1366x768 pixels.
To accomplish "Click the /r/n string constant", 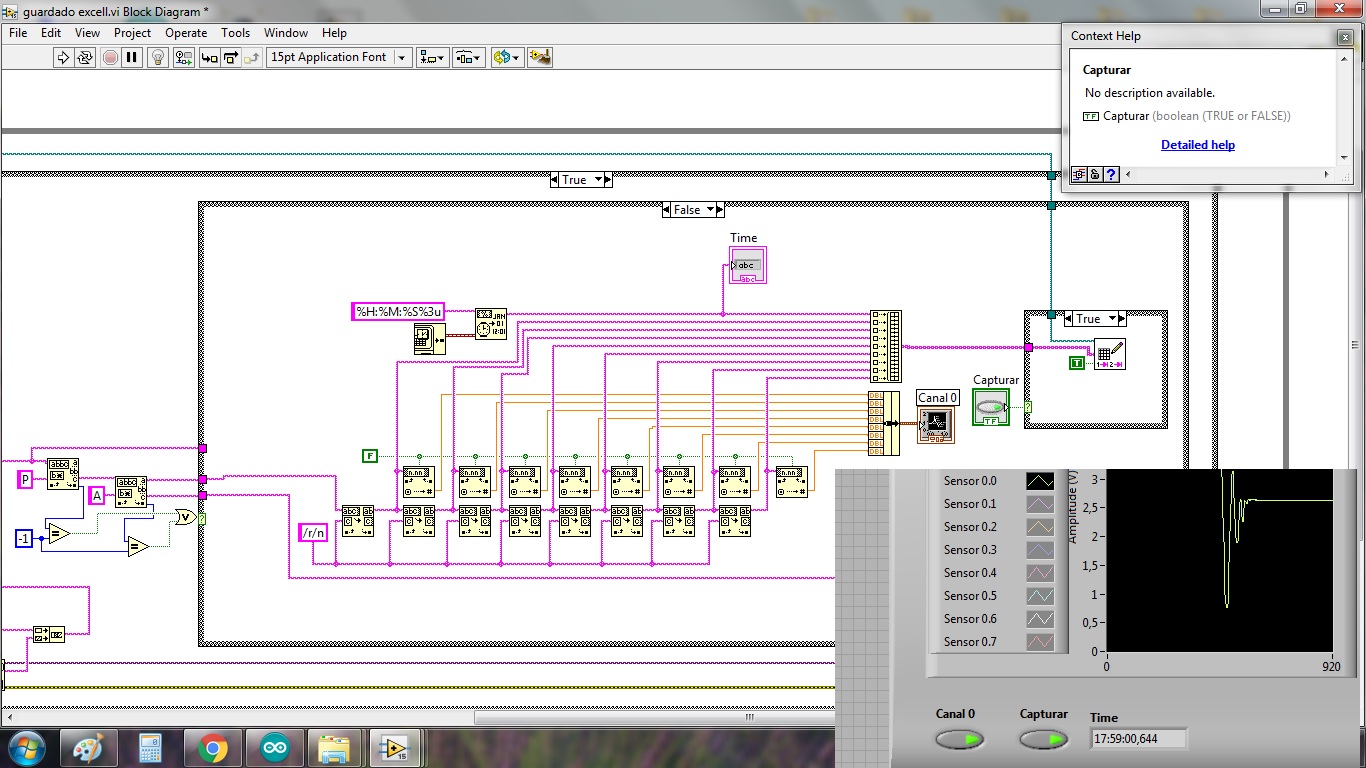I will pyautogui.click(x=314, y=533).
